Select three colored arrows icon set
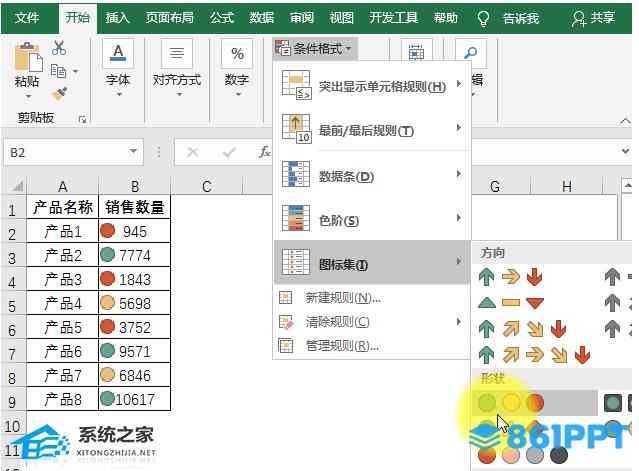The height and width of the screenshot is (471, 639). point(510,277)
